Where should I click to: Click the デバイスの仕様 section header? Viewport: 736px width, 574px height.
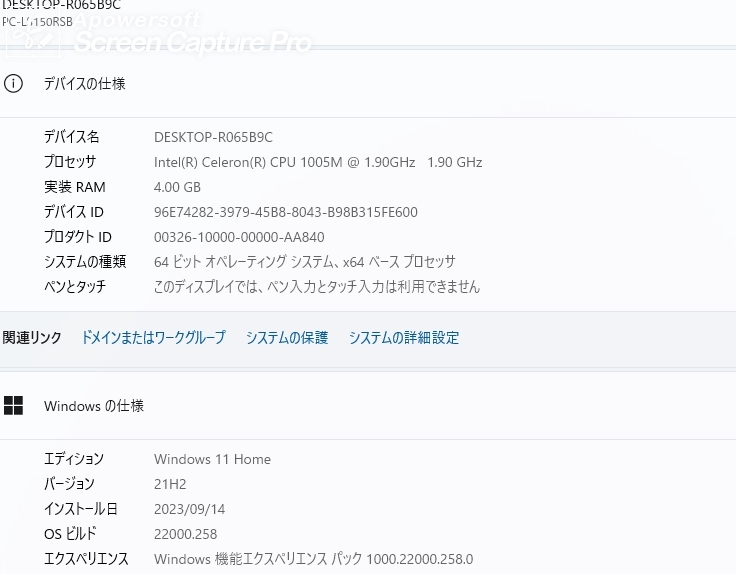point(84,84)
